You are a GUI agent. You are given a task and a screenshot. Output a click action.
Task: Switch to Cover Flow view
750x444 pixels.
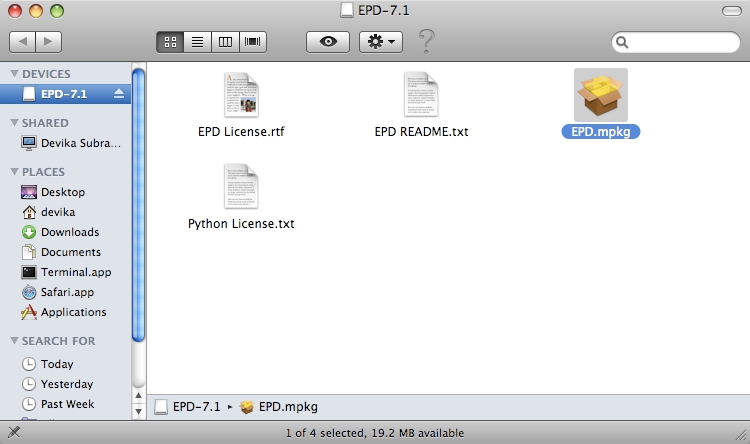253,42
